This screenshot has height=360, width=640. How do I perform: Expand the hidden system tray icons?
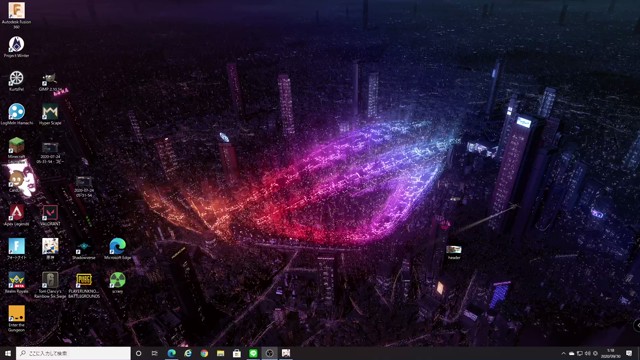564,353
